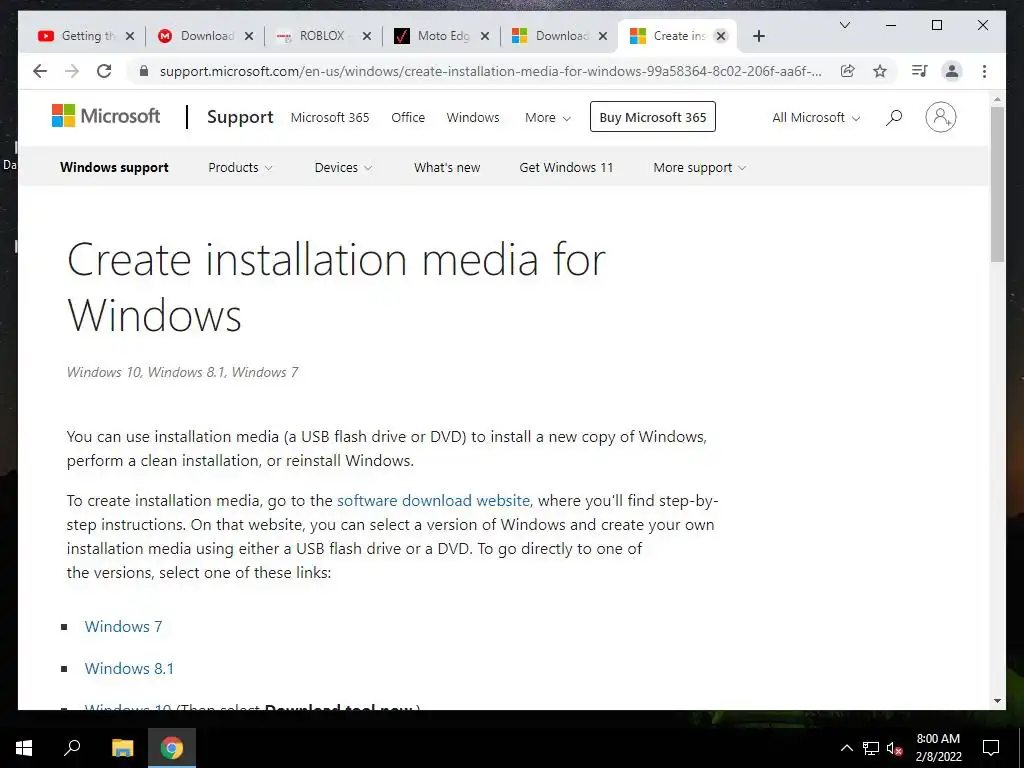Open the Windows Start menu
The image size is (1024, 768).
click(24, 748)
